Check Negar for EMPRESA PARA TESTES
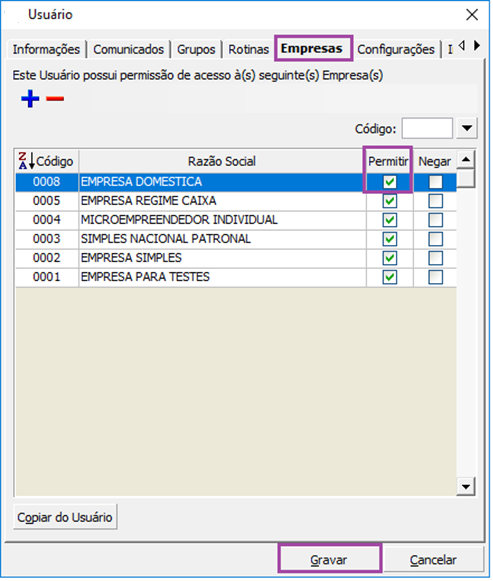The height and width of the screenshot is (581, 493). [x=436, y=277]
